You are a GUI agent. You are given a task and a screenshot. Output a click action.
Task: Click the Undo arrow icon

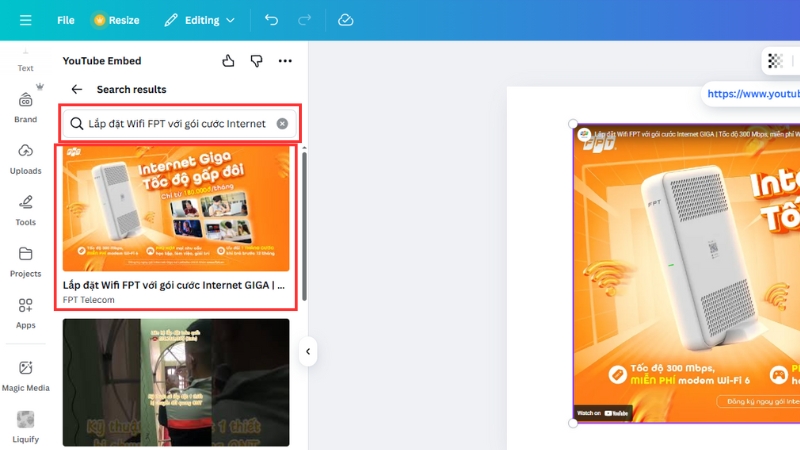click(271, 20)
